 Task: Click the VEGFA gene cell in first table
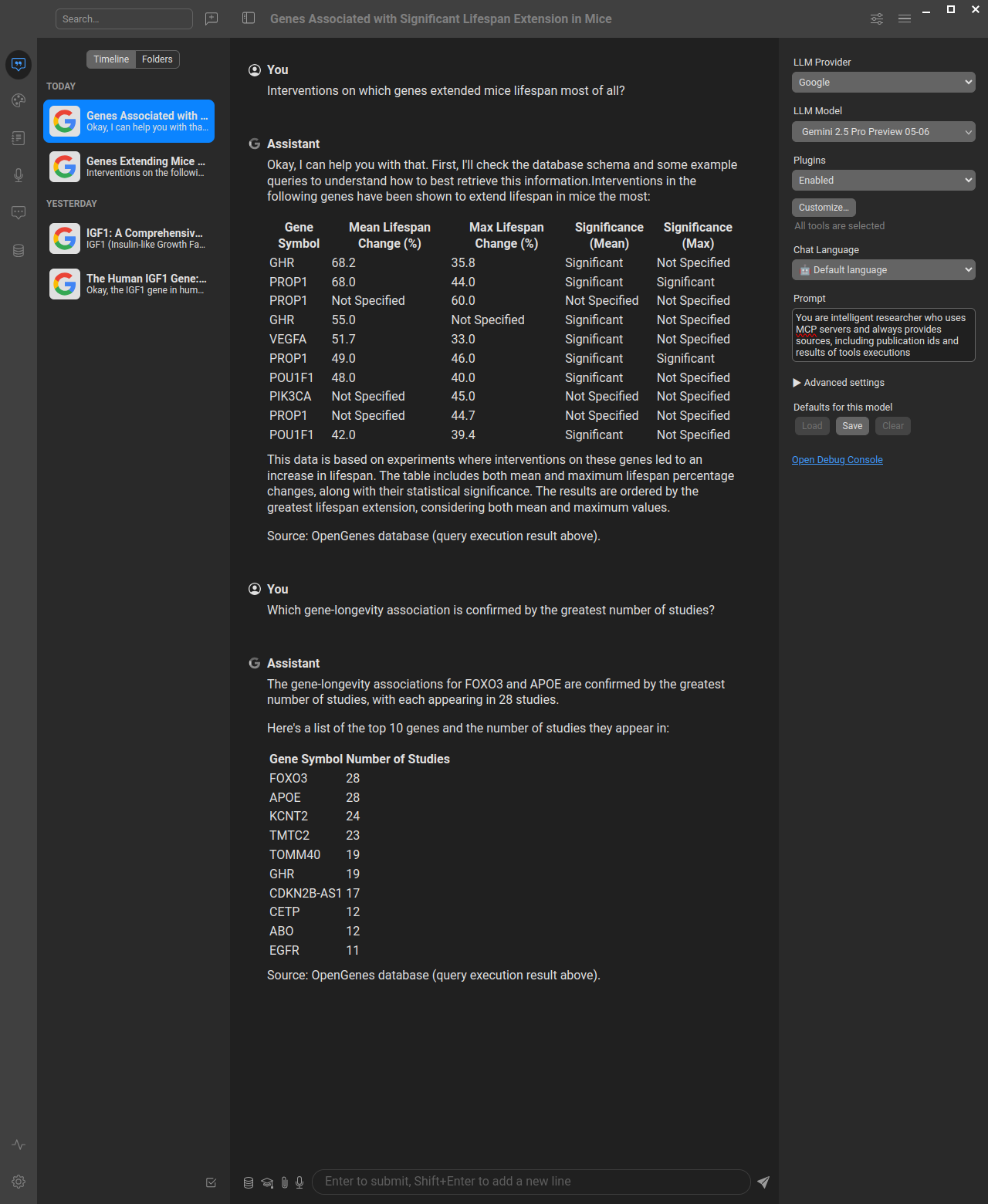click(x=288, y=340)
